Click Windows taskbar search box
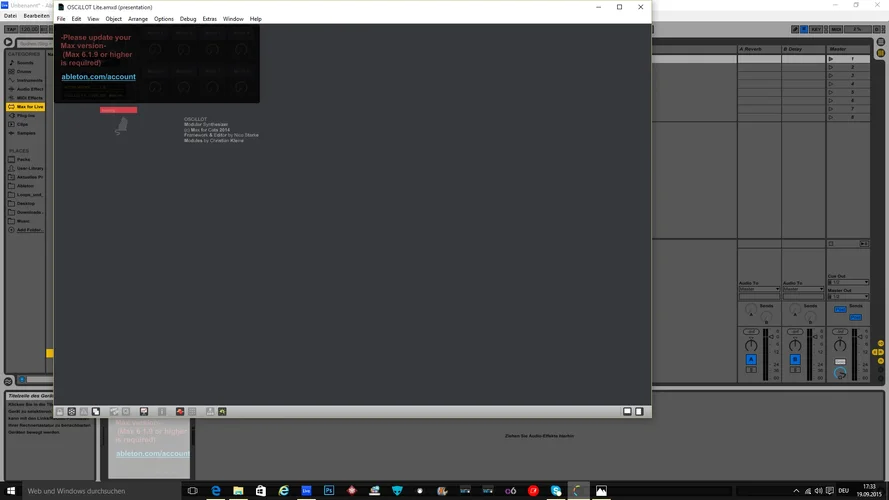This screenshot has width=889, height=500. click(101, 491)
